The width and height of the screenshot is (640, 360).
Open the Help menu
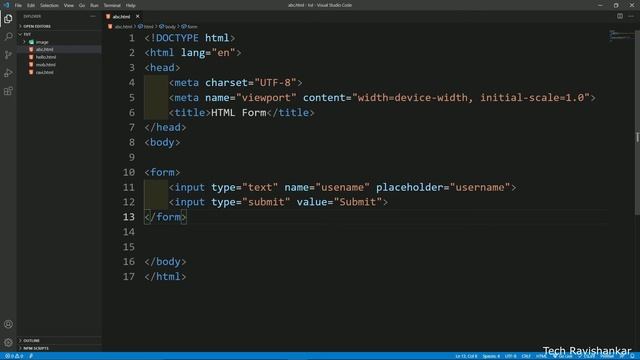131,5
